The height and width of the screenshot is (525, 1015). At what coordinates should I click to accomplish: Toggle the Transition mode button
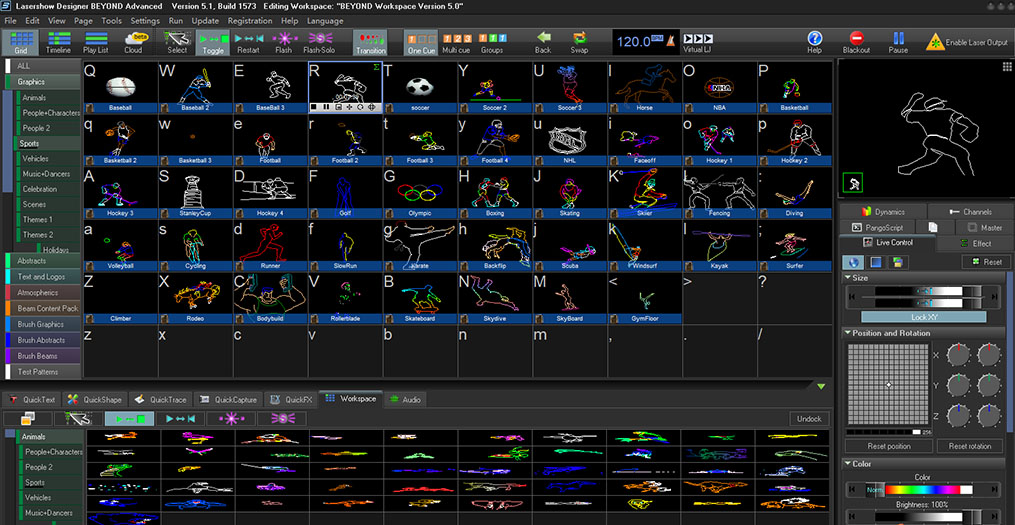pos(370,42)
